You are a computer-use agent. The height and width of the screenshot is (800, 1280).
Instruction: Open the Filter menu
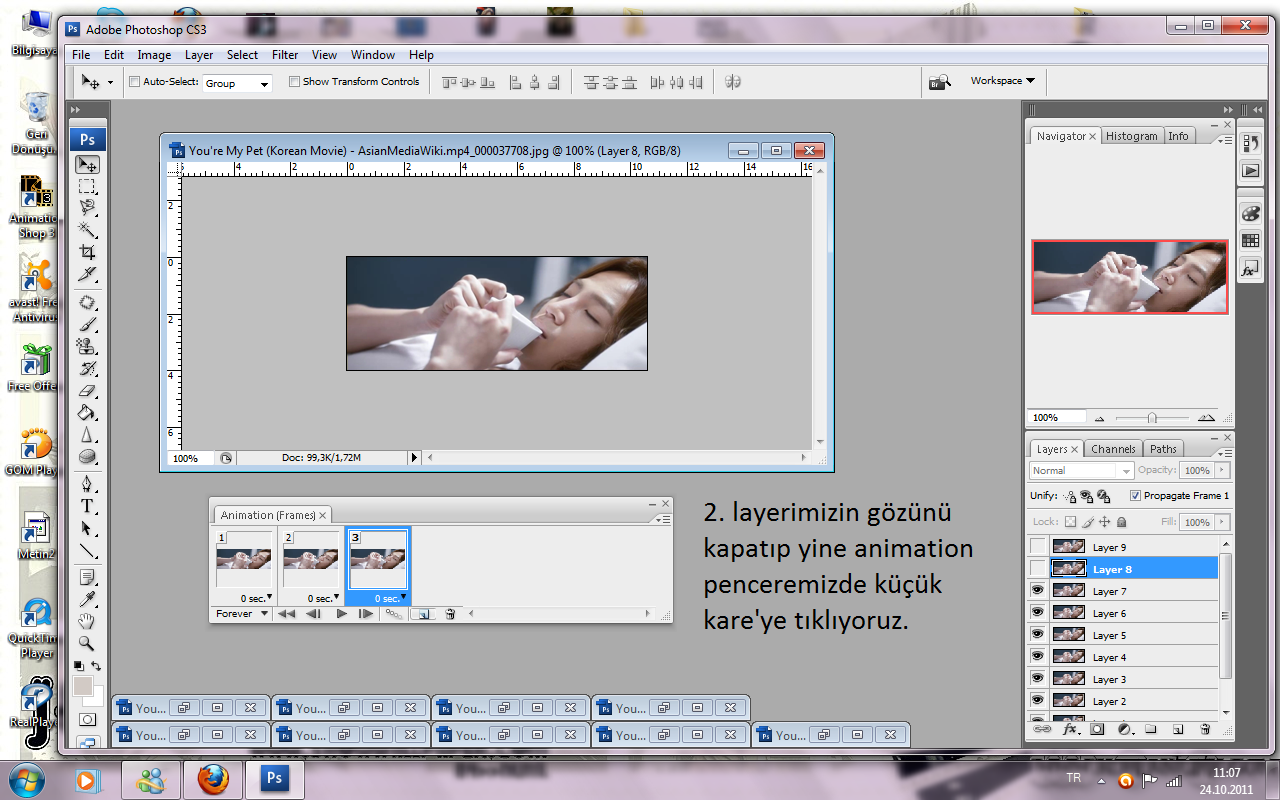pyautogui.click(x=285, y=55)
